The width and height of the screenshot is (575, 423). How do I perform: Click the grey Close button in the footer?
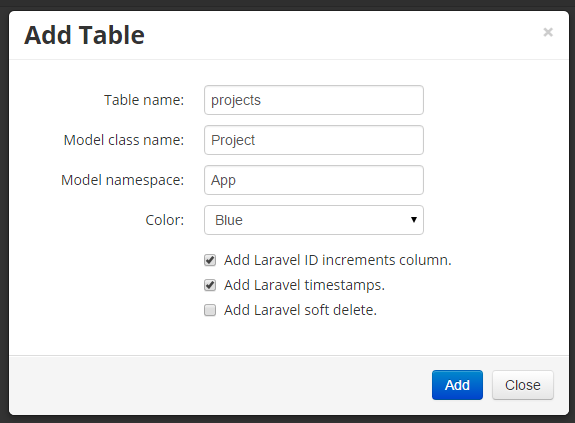click(x=523, y=385)
